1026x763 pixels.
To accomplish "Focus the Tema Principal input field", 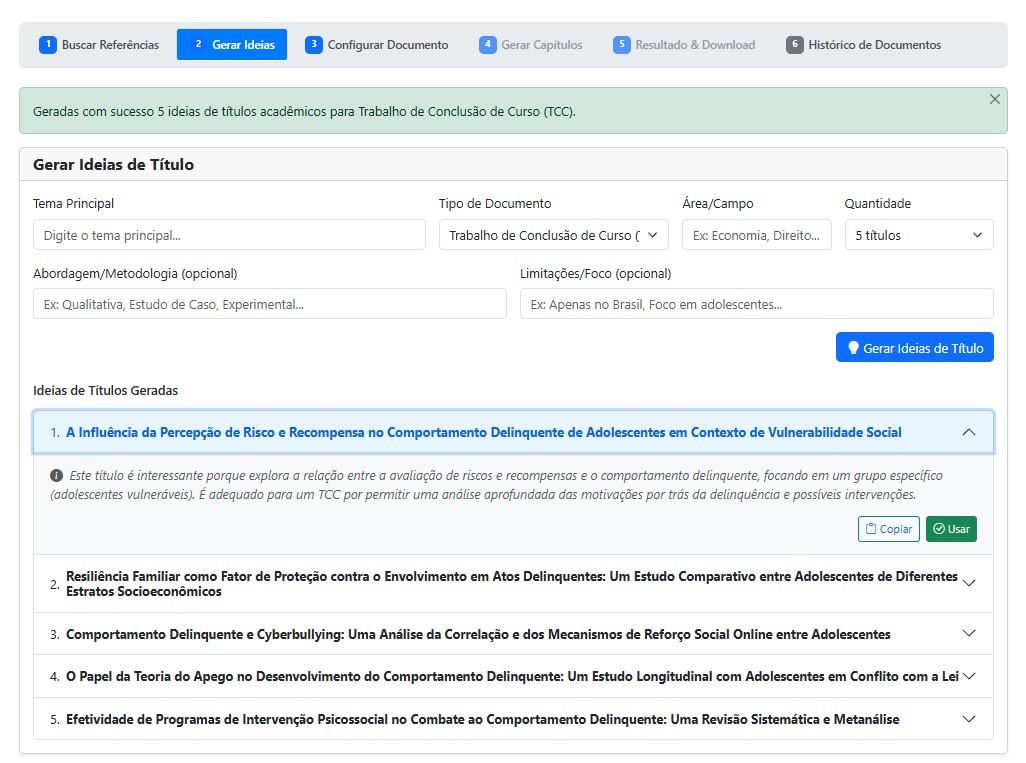I will coord(229,235).
